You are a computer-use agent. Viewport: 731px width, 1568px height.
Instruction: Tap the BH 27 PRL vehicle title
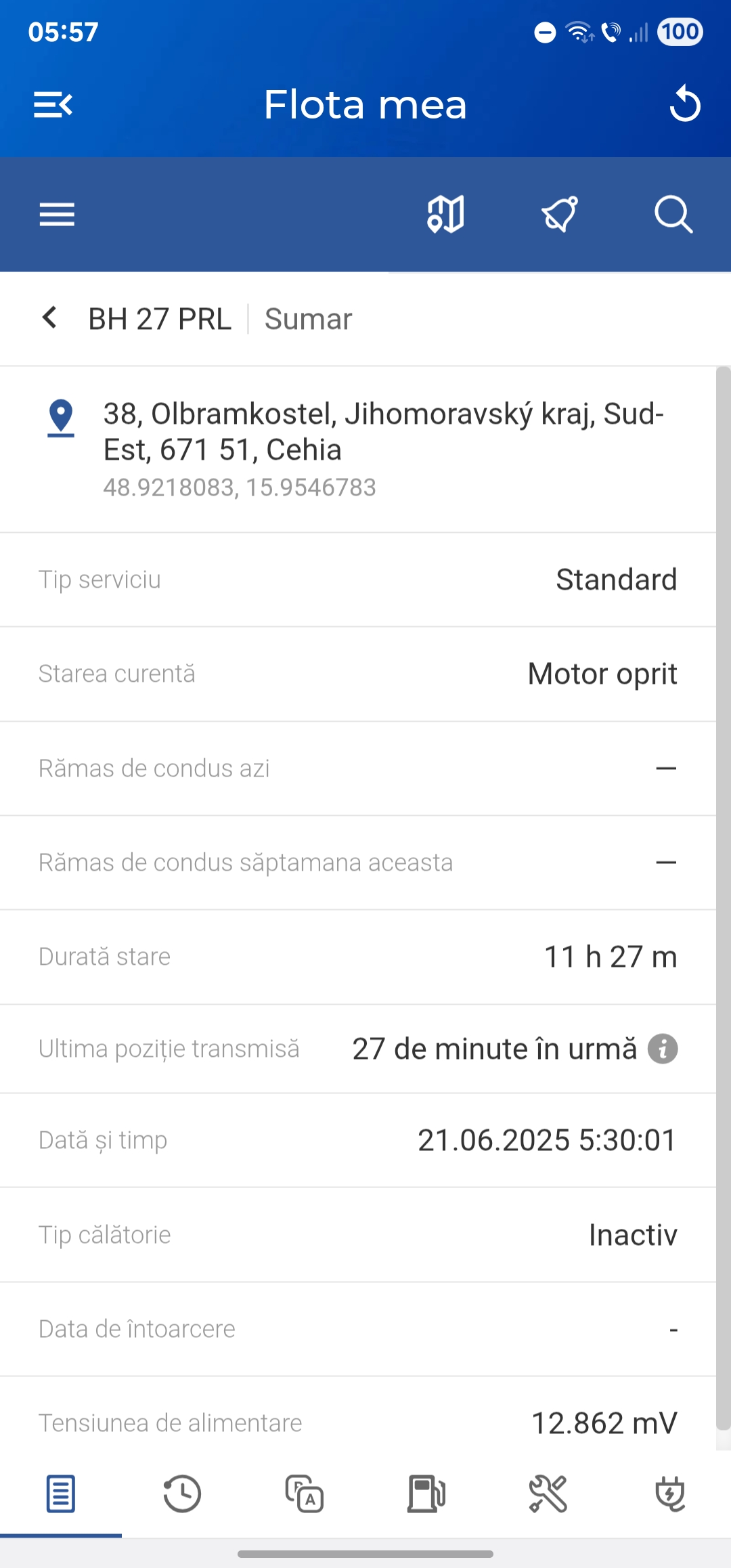coord(160,319)
